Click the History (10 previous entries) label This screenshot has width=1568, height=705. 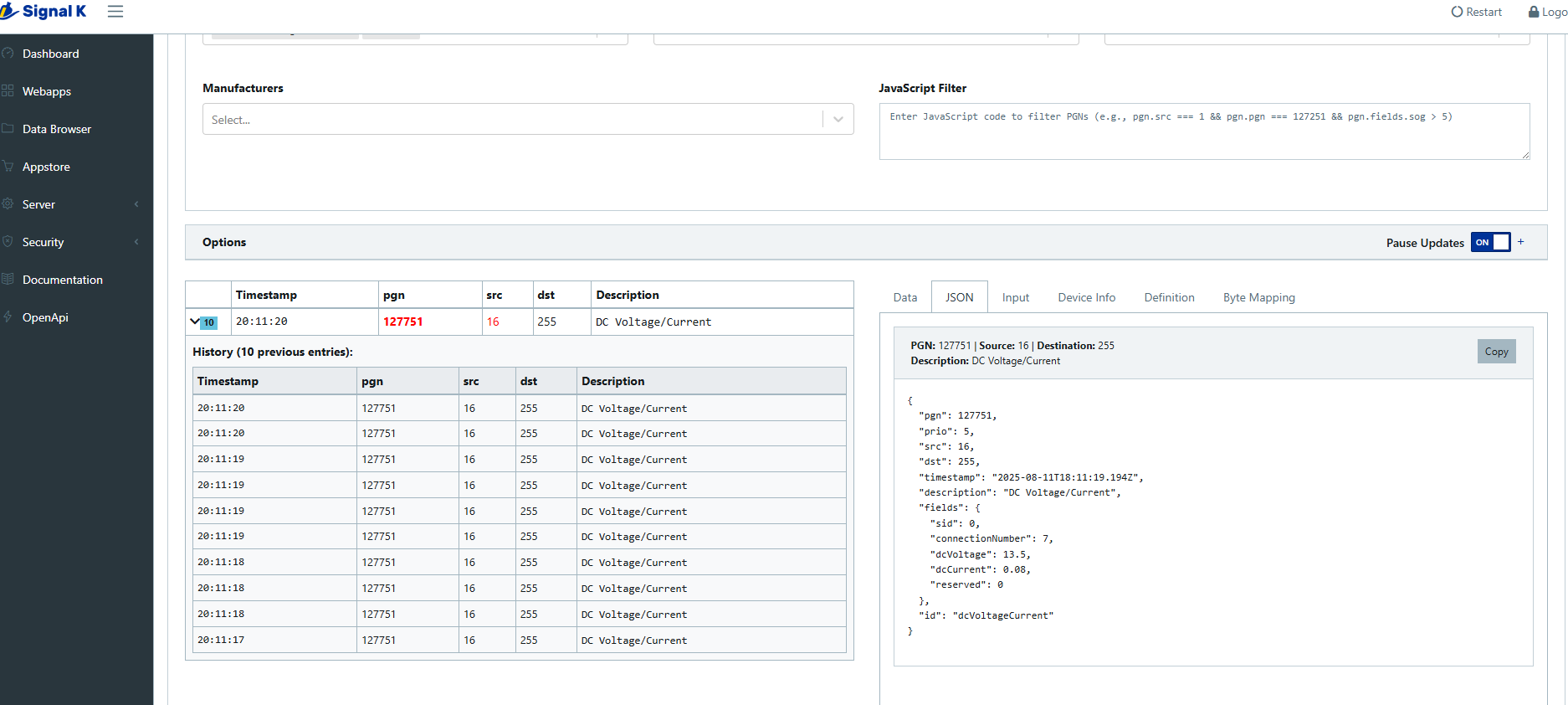[x=273, y=352]
